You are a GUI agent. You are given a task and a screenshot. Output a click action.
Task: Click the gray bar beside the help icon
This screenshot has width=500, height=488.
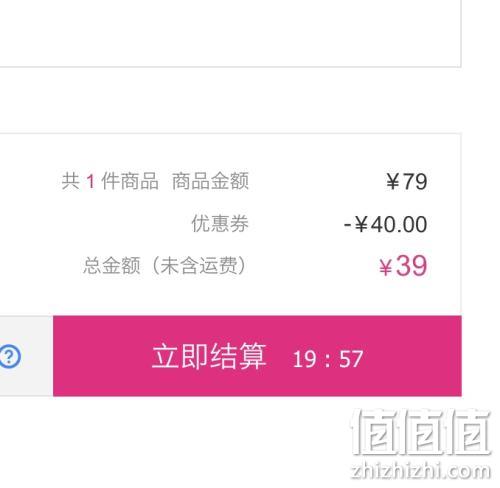point(37,356)
